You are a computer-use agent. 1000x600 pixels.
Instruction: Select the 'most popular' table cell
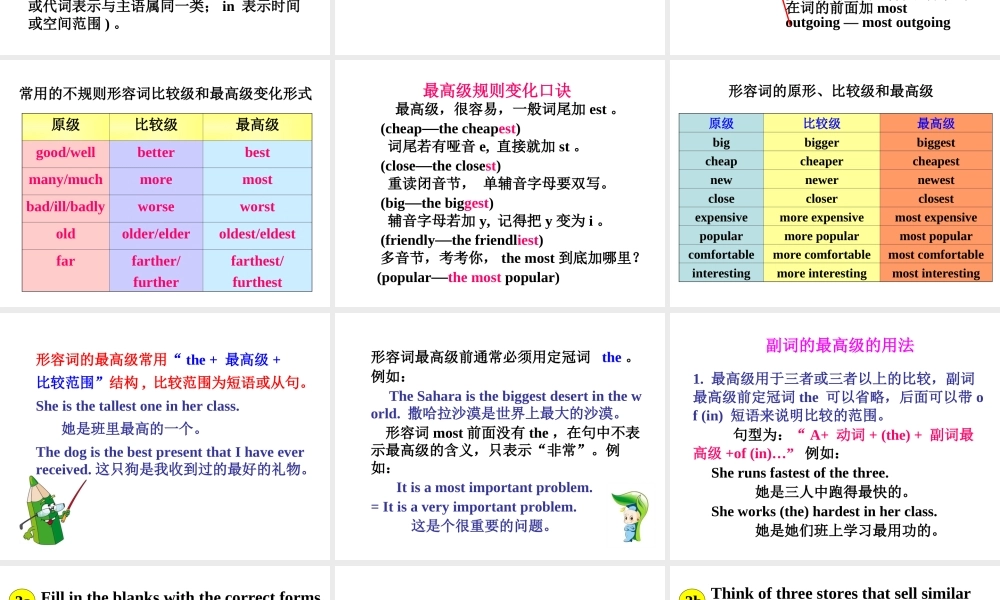pos(936,235)
